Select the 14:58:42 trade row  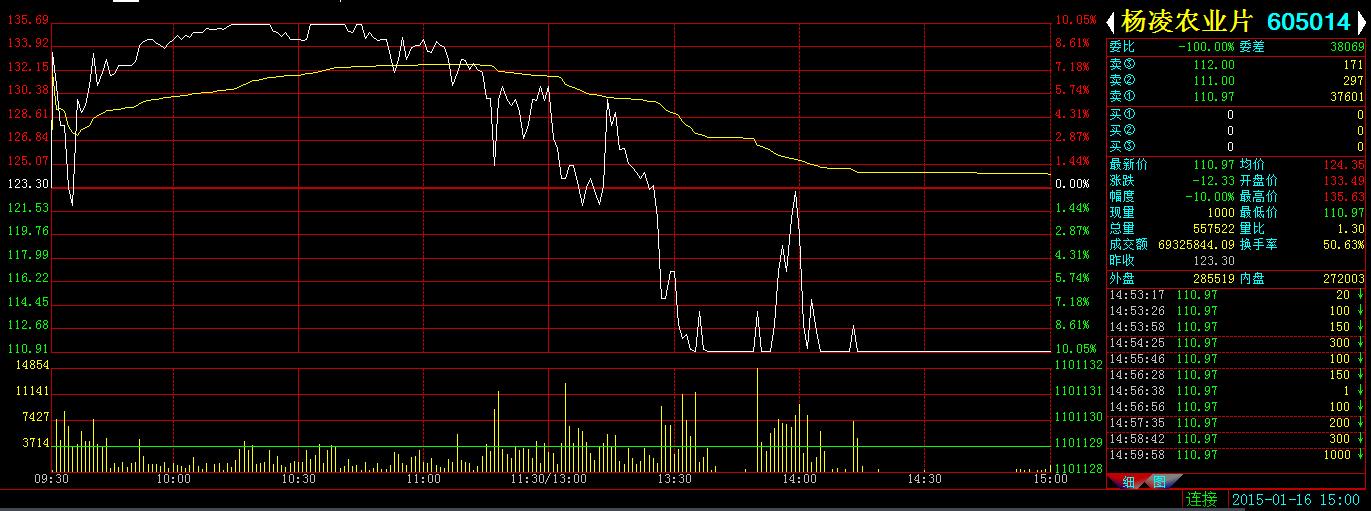(1236, 439)
